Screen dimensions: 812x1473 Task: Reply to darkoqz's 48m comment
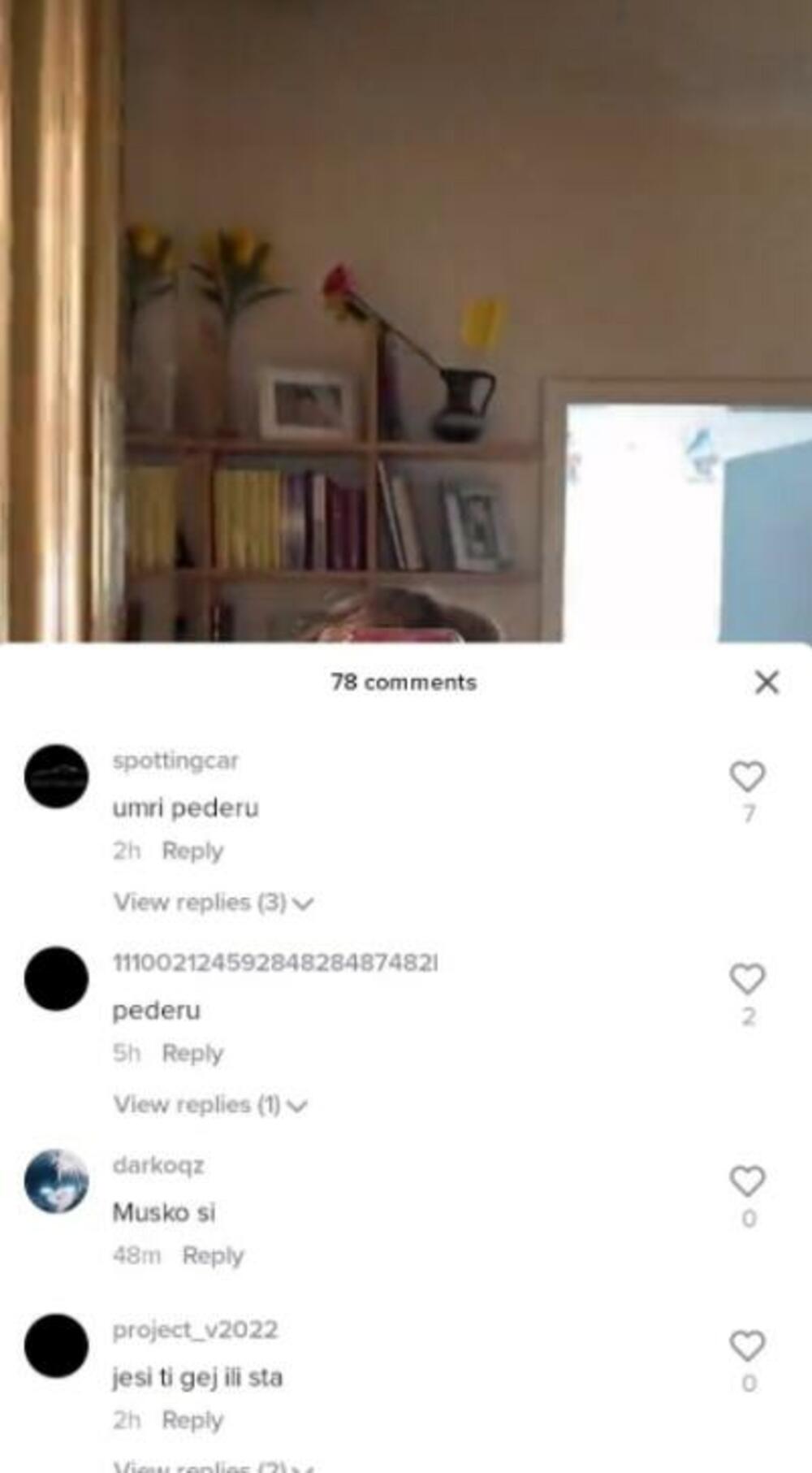tap(213, 1255)
